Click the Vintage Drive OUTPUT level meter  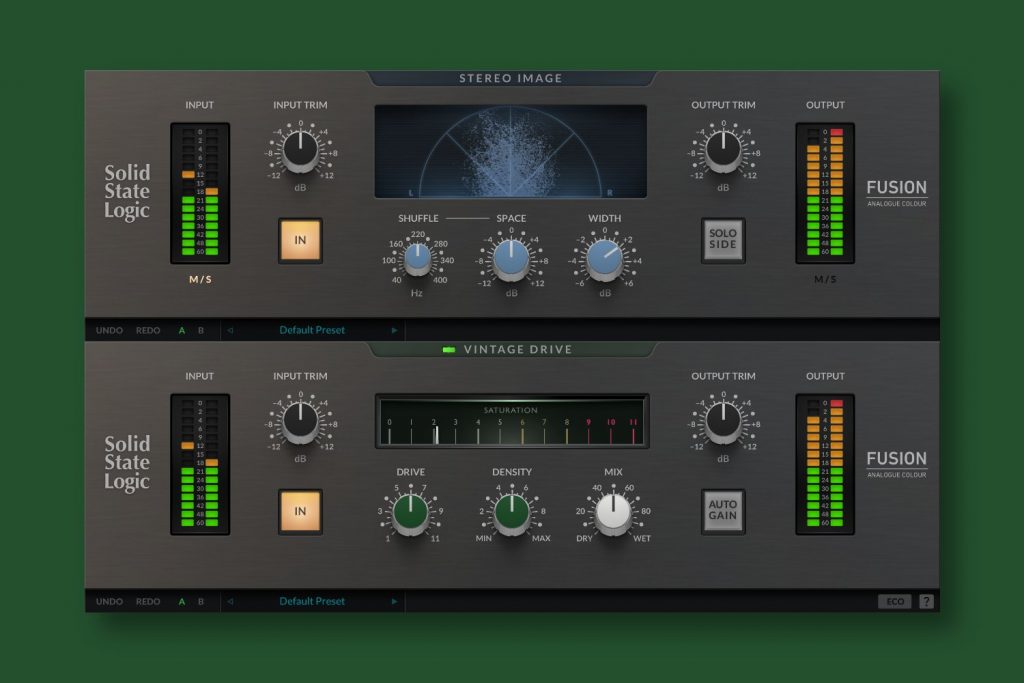[825, 464]
